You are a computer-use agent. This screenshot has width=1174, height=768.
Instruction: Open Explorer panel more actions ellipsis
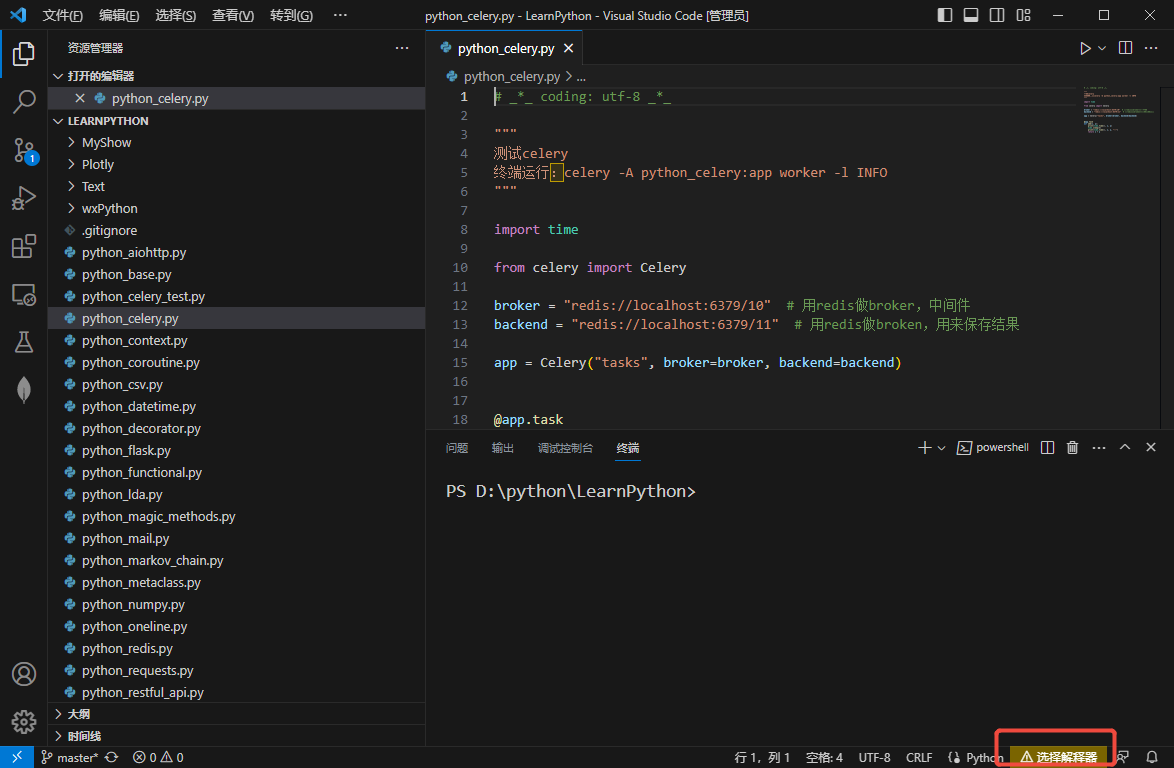402,48
